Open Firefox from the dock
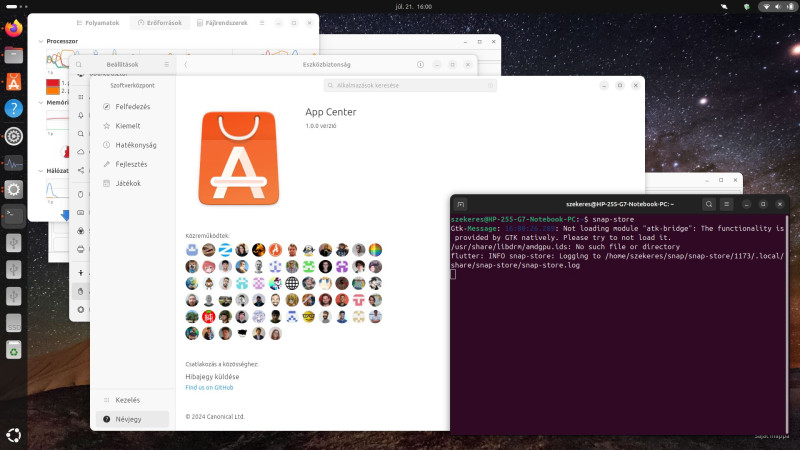 (x=14, y=28)
